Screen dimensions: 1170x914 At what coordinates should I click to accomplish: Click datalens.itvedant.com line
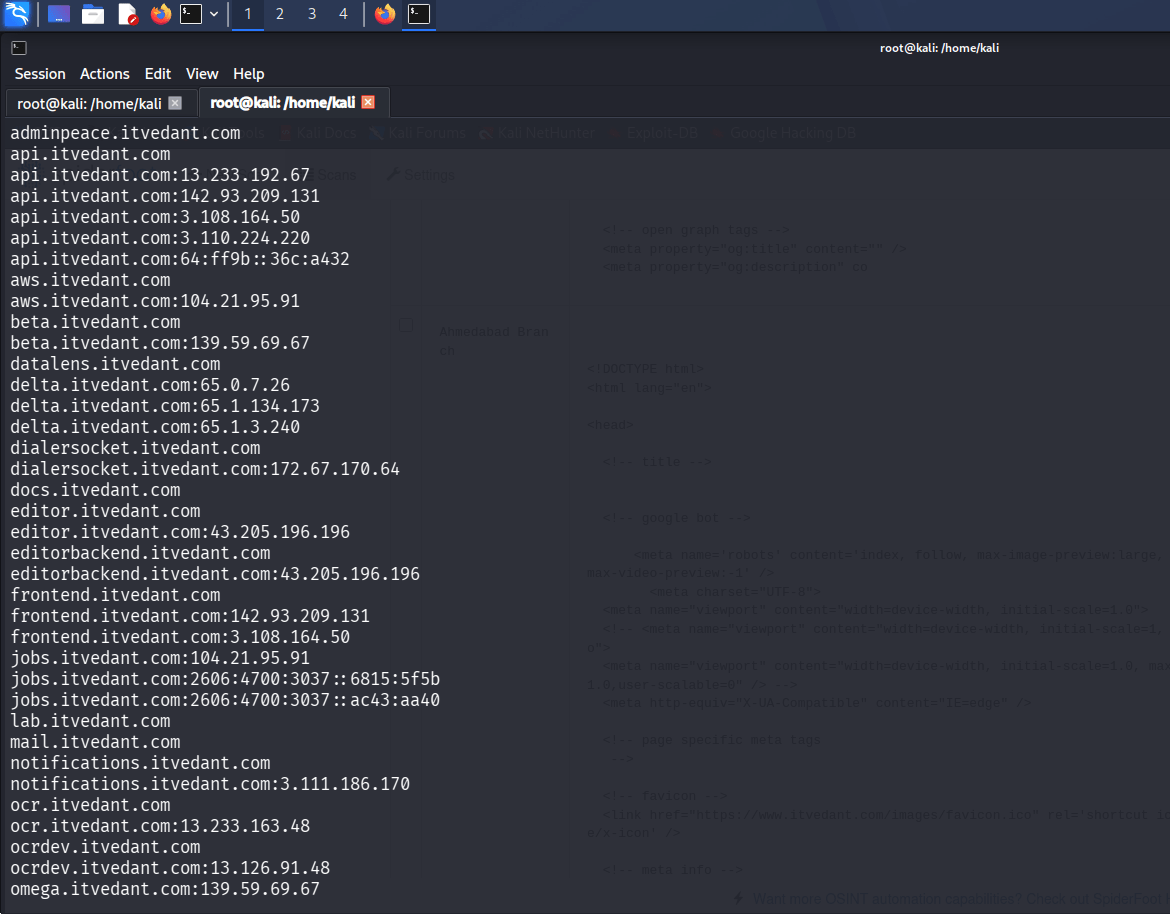[x=115, y=364]
